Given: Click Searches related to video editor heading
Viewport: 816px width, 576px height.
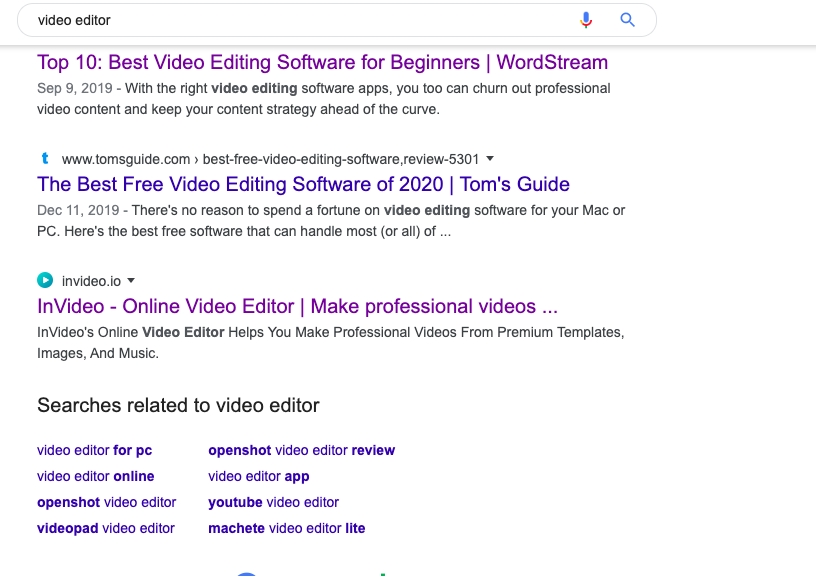Looking at the screenshot, I should coord(178,405).
